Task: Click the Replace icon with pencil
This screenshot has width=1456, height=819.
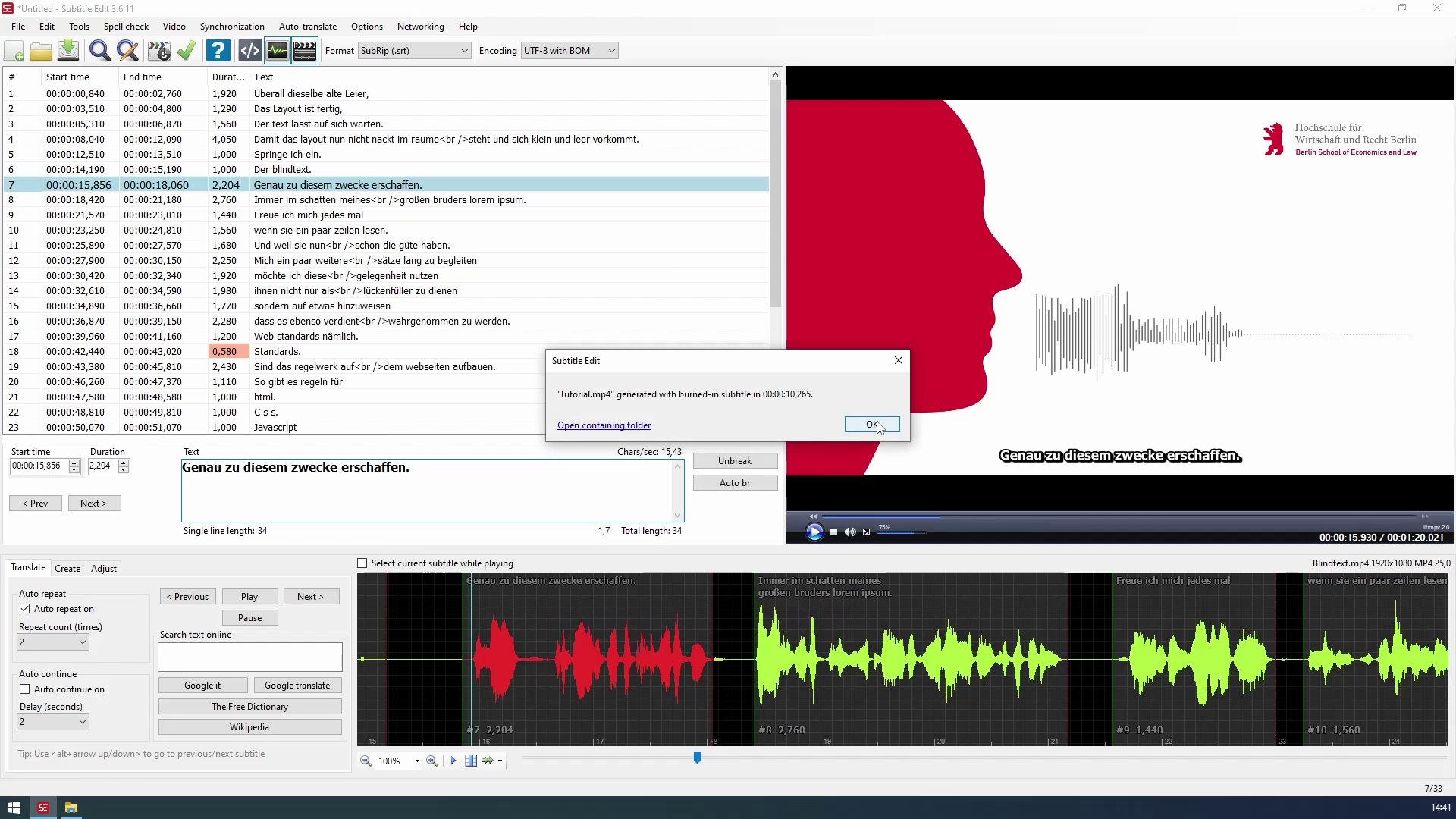Action: click(128, 51)
